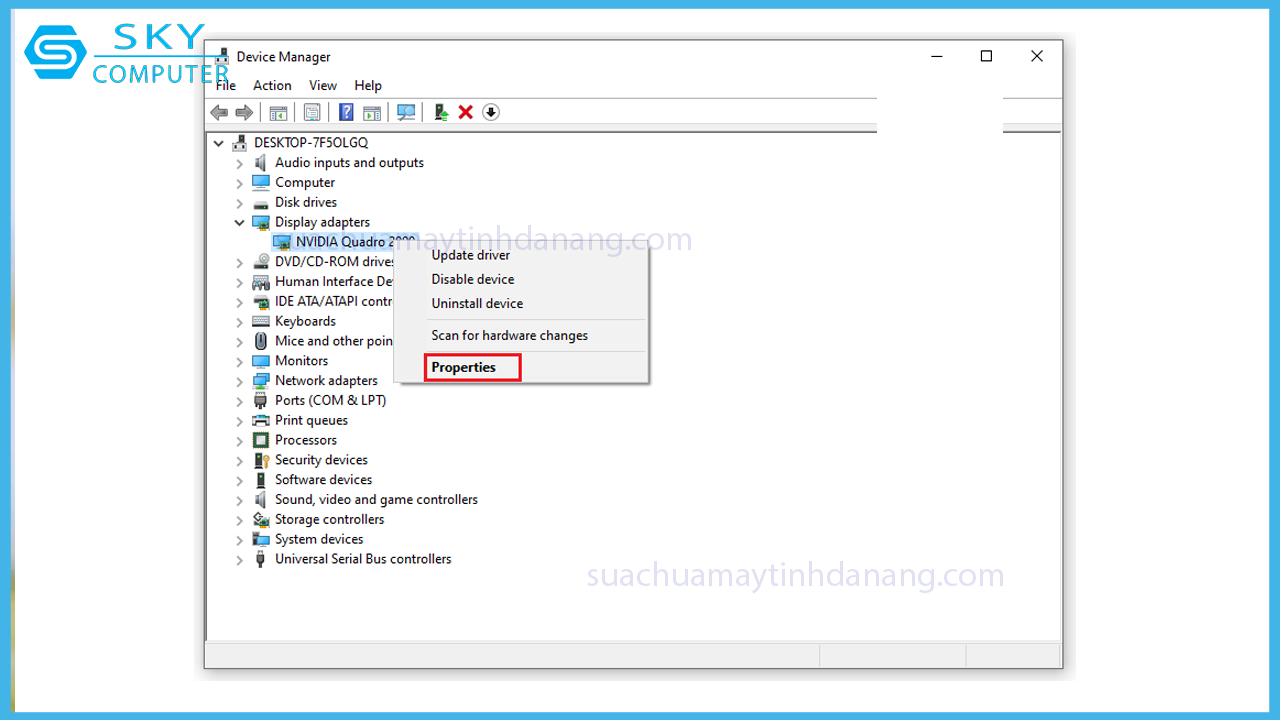
Task: Open the Action menu
Action: coord(272,86)
